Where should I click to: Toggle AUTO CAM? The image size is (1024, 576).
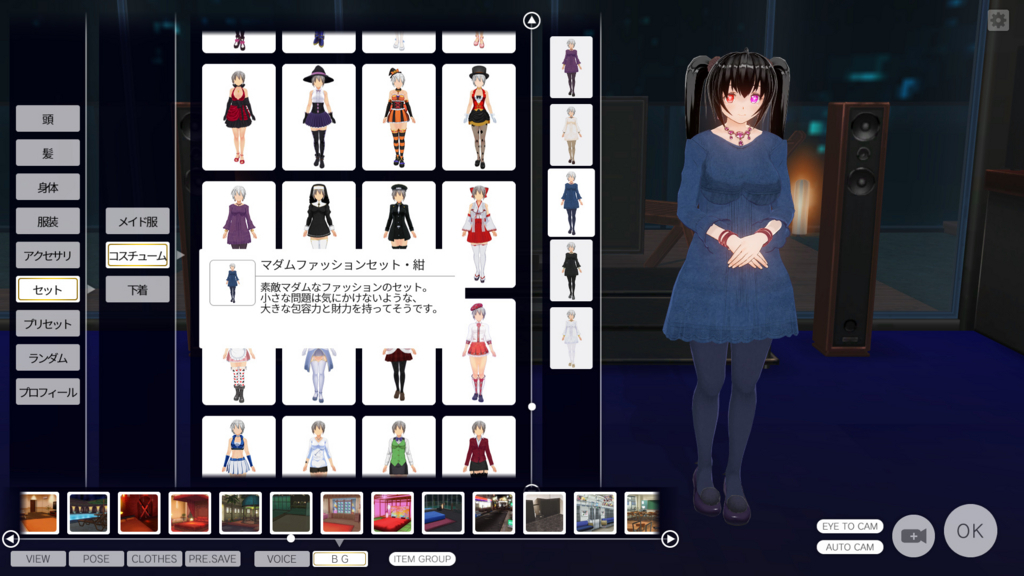pyautogui.click(x=850, y=547)
